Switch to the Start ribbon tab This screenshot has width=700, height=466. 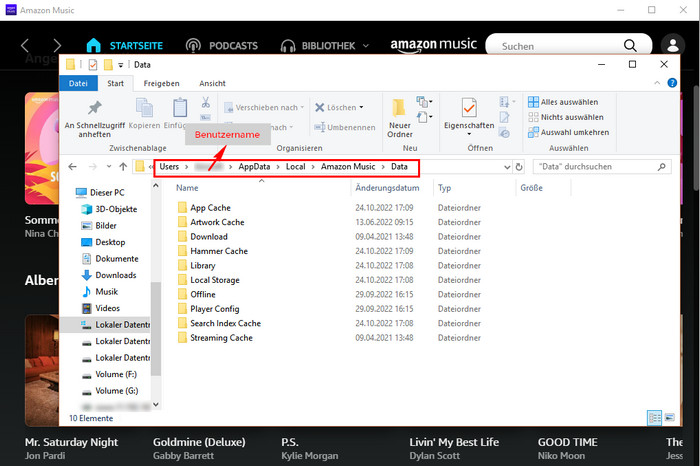tap(116, 83)
